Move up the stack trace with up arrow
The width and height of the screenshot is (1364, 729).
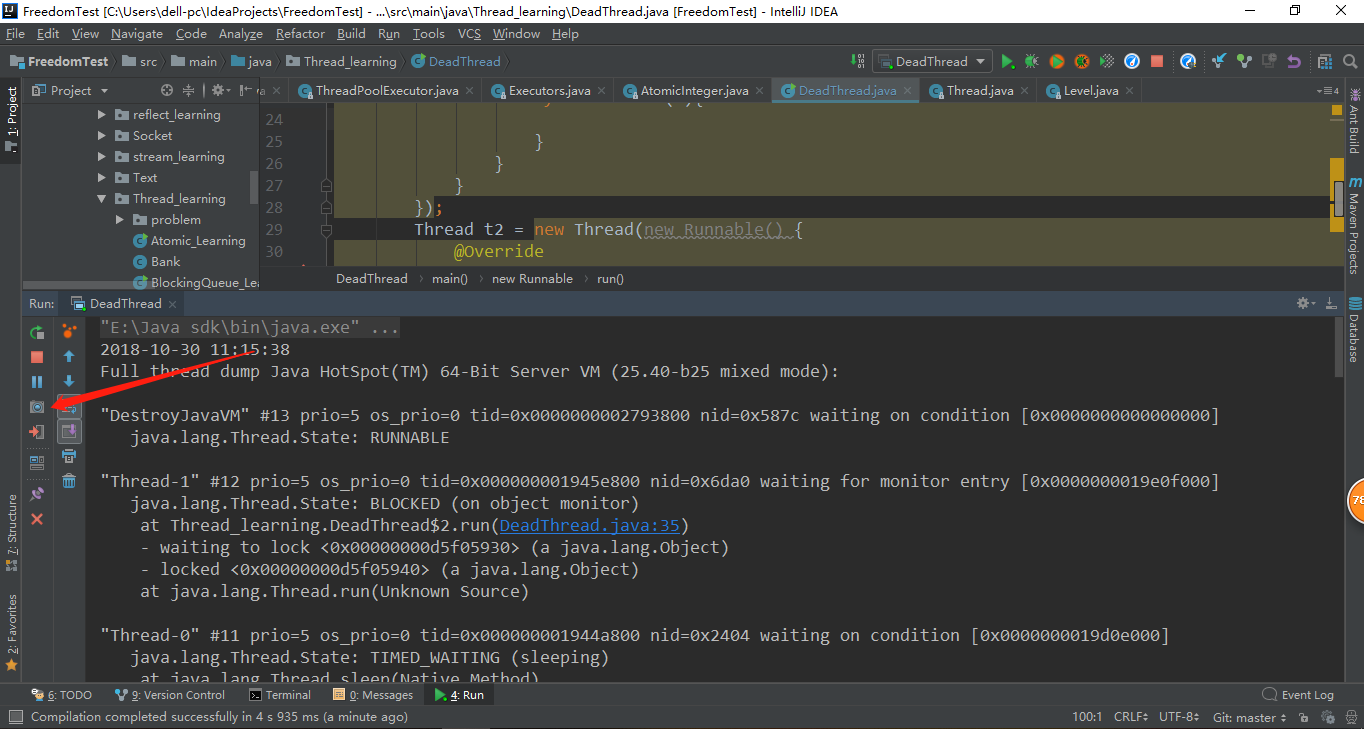pyautogui.click(x=69, y=356)
